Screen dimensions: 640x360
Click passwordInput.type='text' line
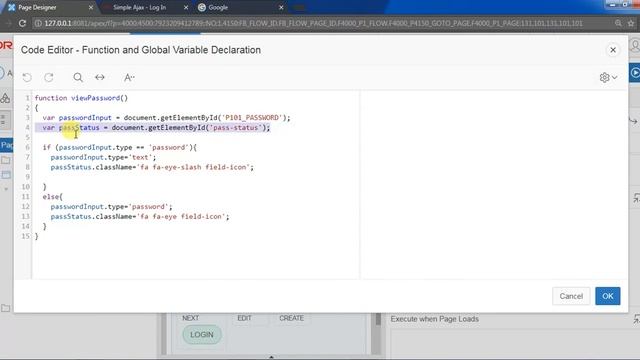103,157
